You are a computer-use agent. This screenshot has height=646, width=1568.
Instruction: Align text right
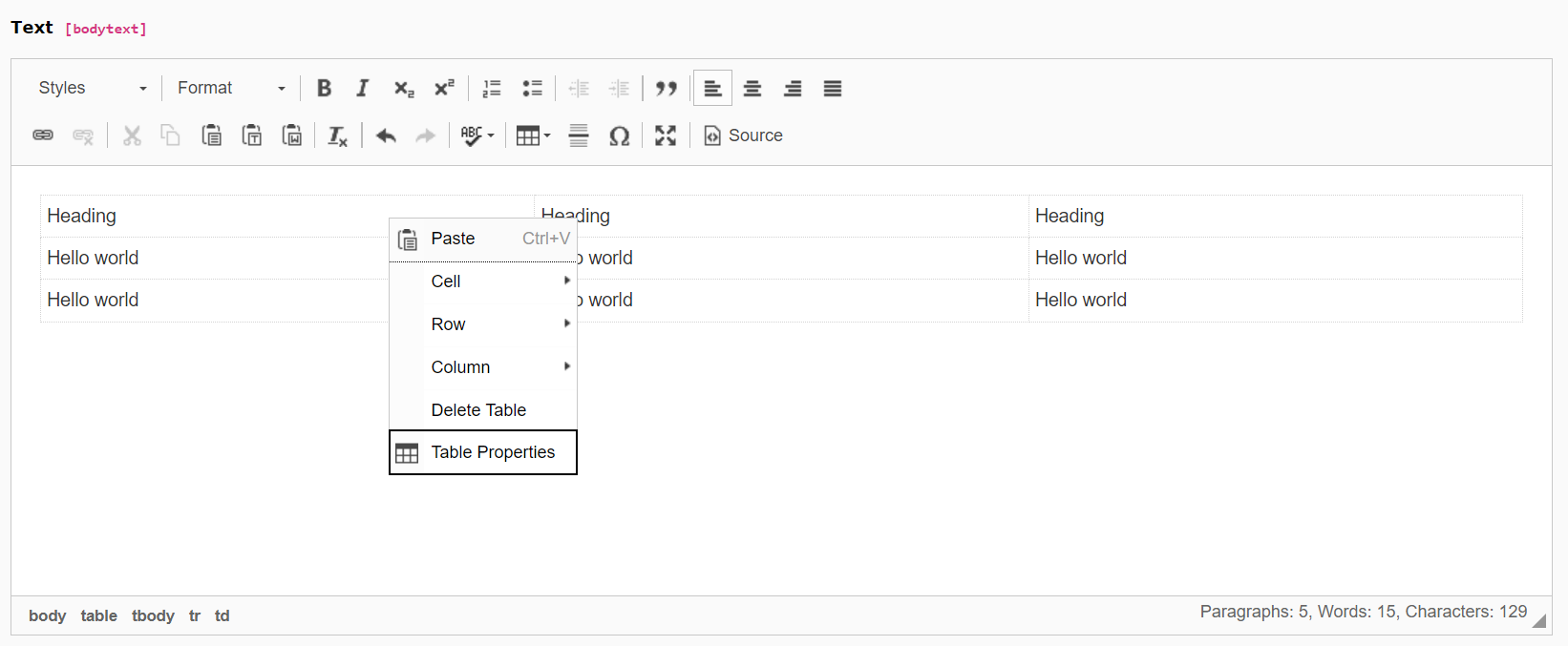click(x=793, y=88)
